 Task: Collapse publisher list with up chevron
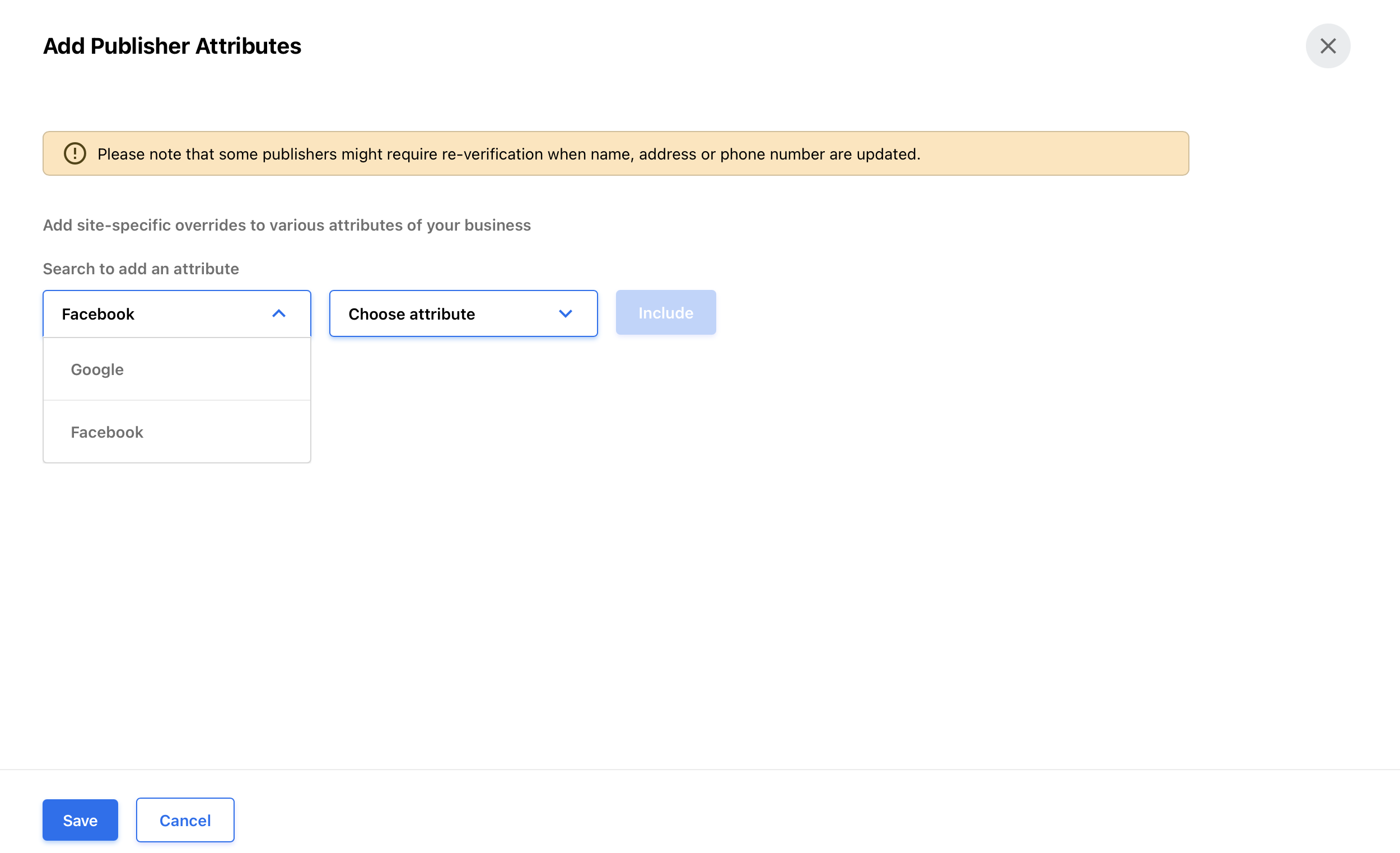click(278, 313)
